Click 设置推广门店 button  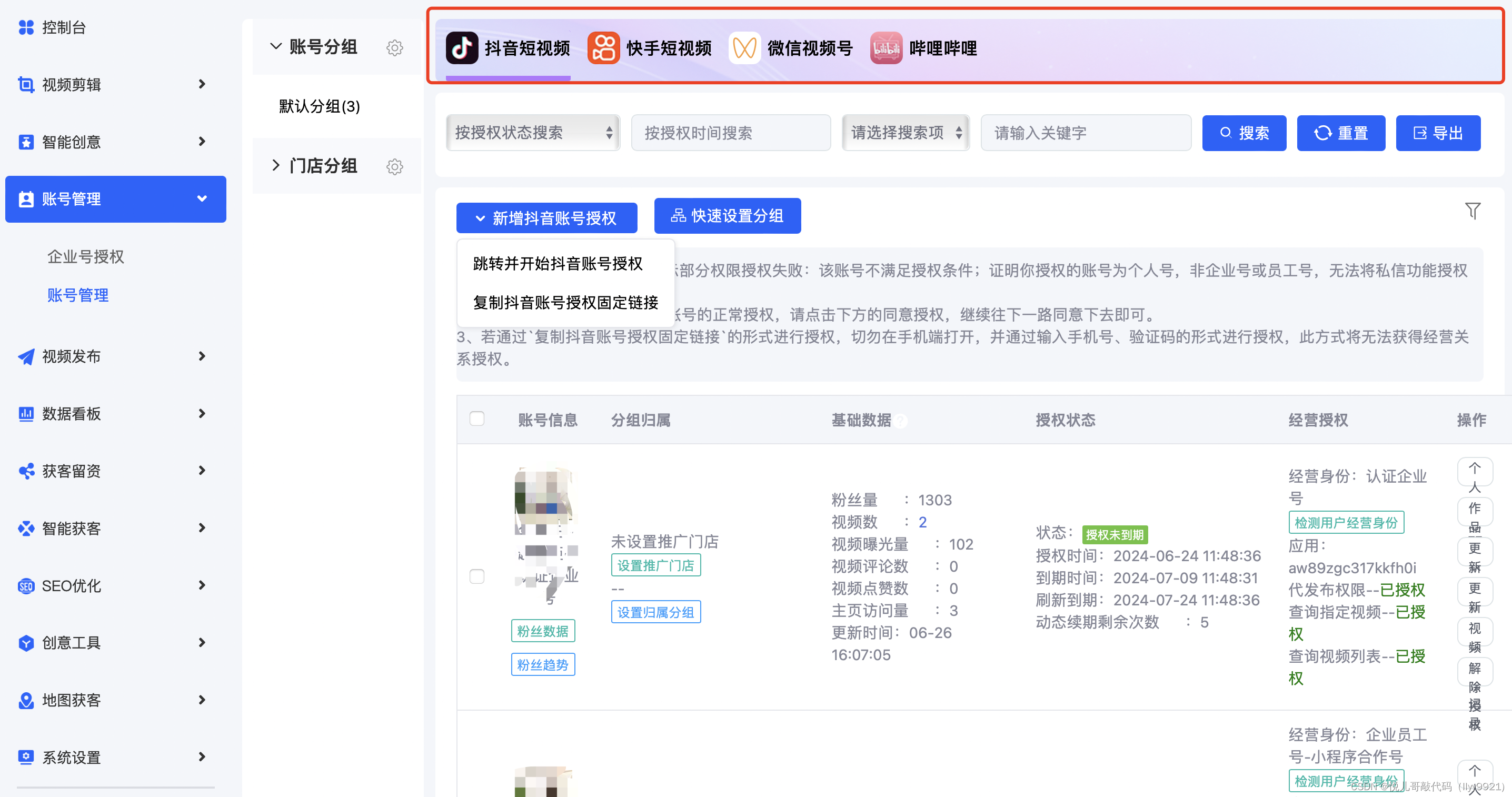pos(655,565)
